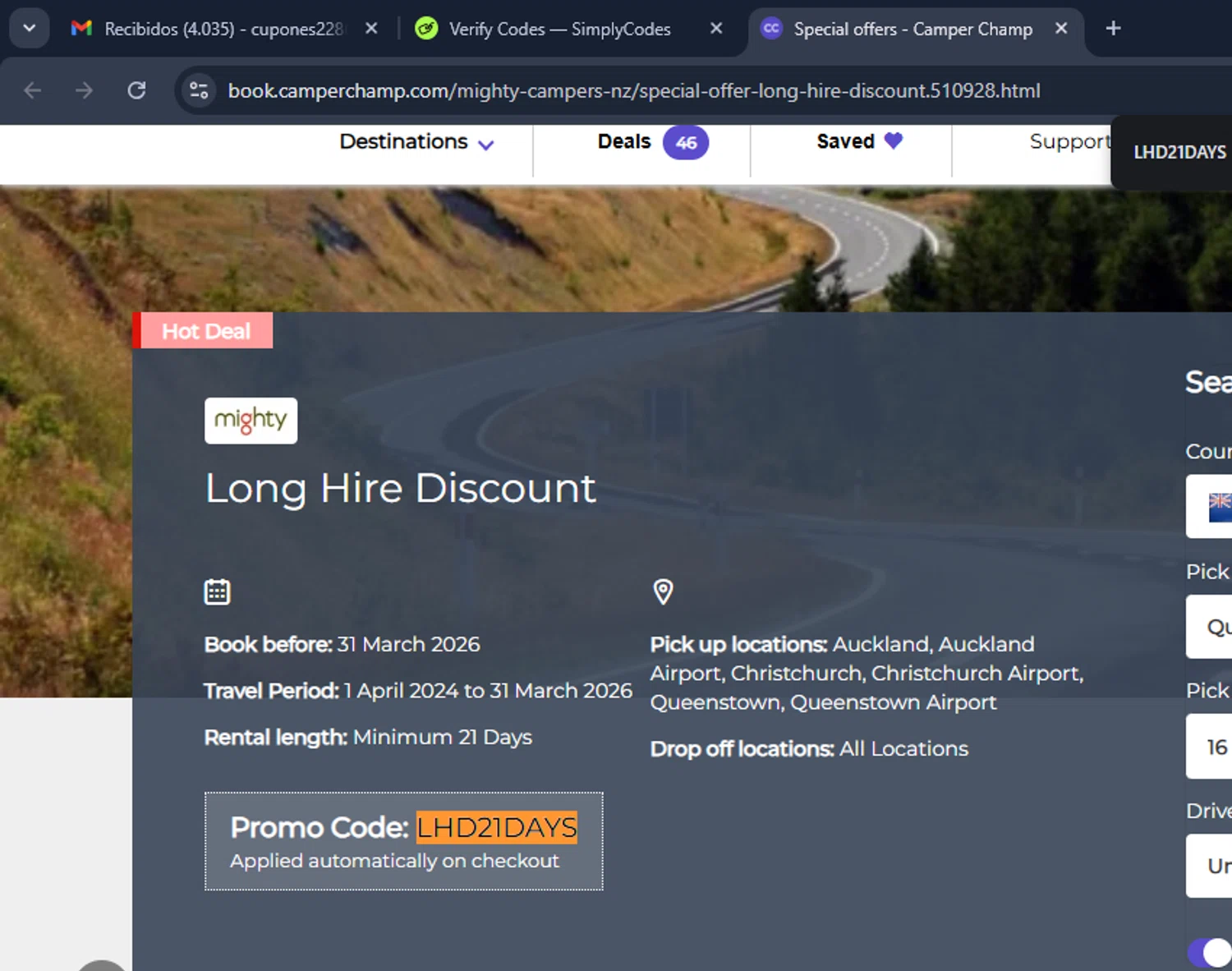The image size is (1232, 971).
Task: Click 'Drop off locations: All Locations'
Action: pyautogui.click(x=809, y=748)
